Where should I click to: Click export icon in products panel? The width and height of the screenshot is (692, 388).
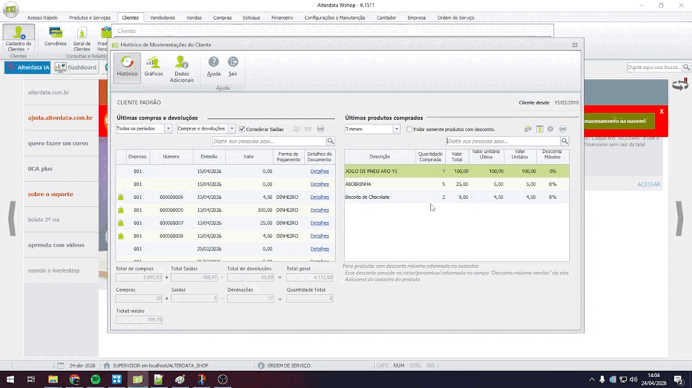point(528,129)
